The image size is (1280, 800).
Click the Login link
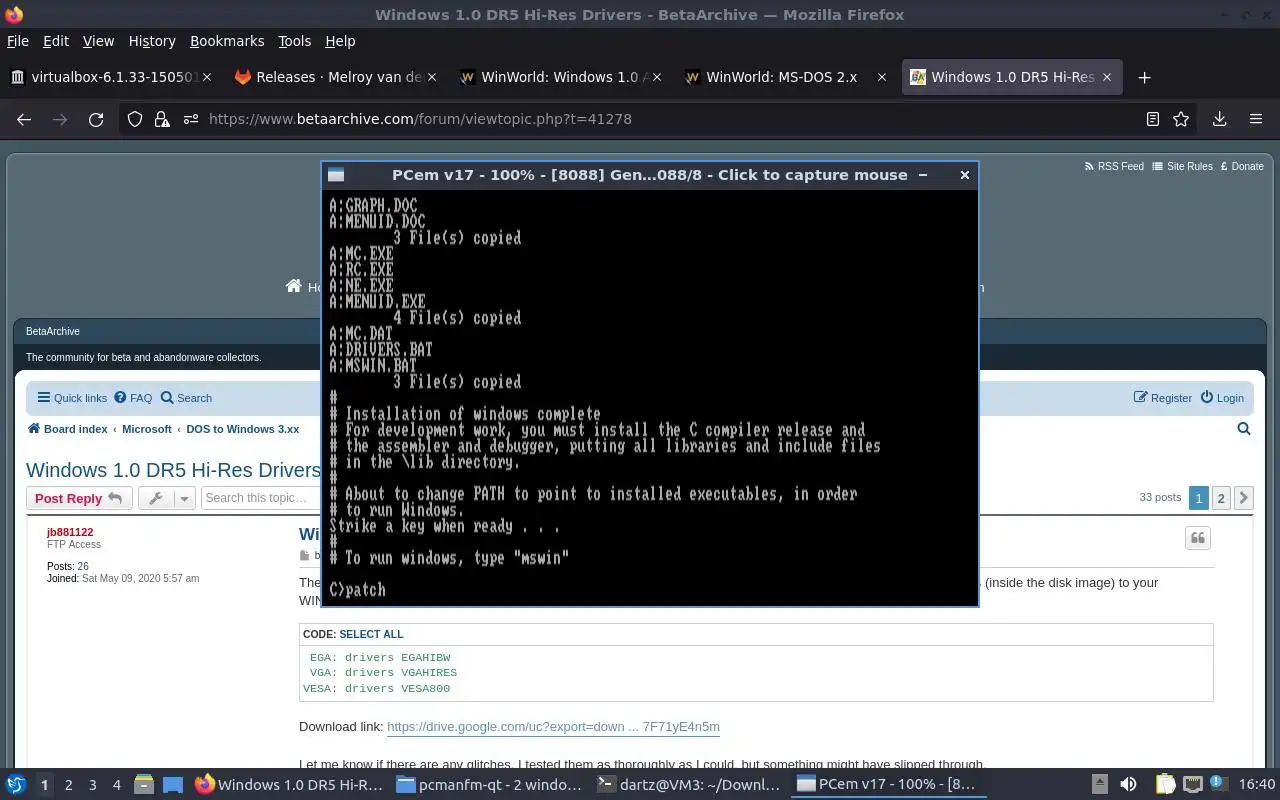(1222, 398)
